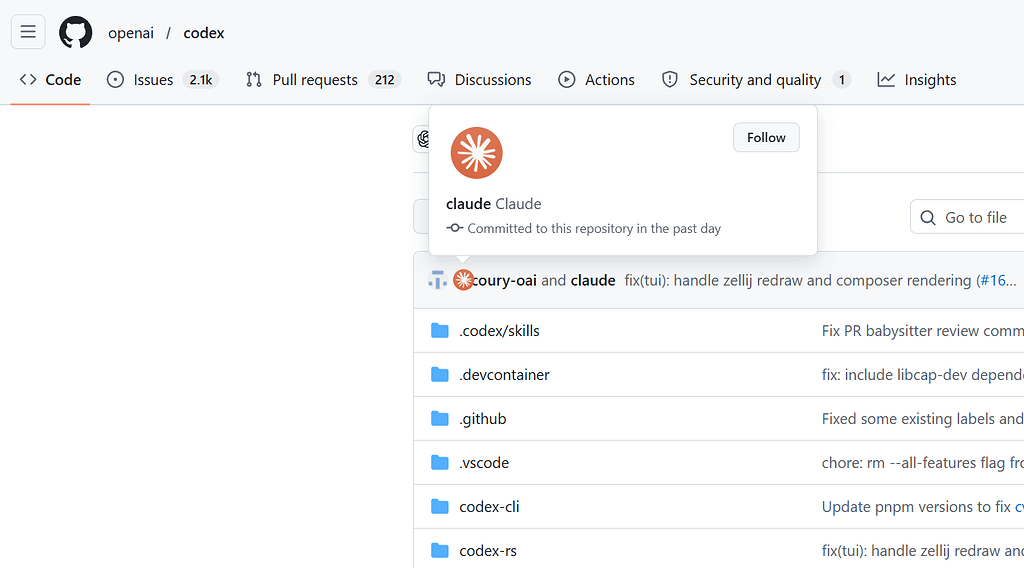The height and width of the screenshot is (568, 1024).
Task: Click the GitHub octocat logo
Action: 76,32
